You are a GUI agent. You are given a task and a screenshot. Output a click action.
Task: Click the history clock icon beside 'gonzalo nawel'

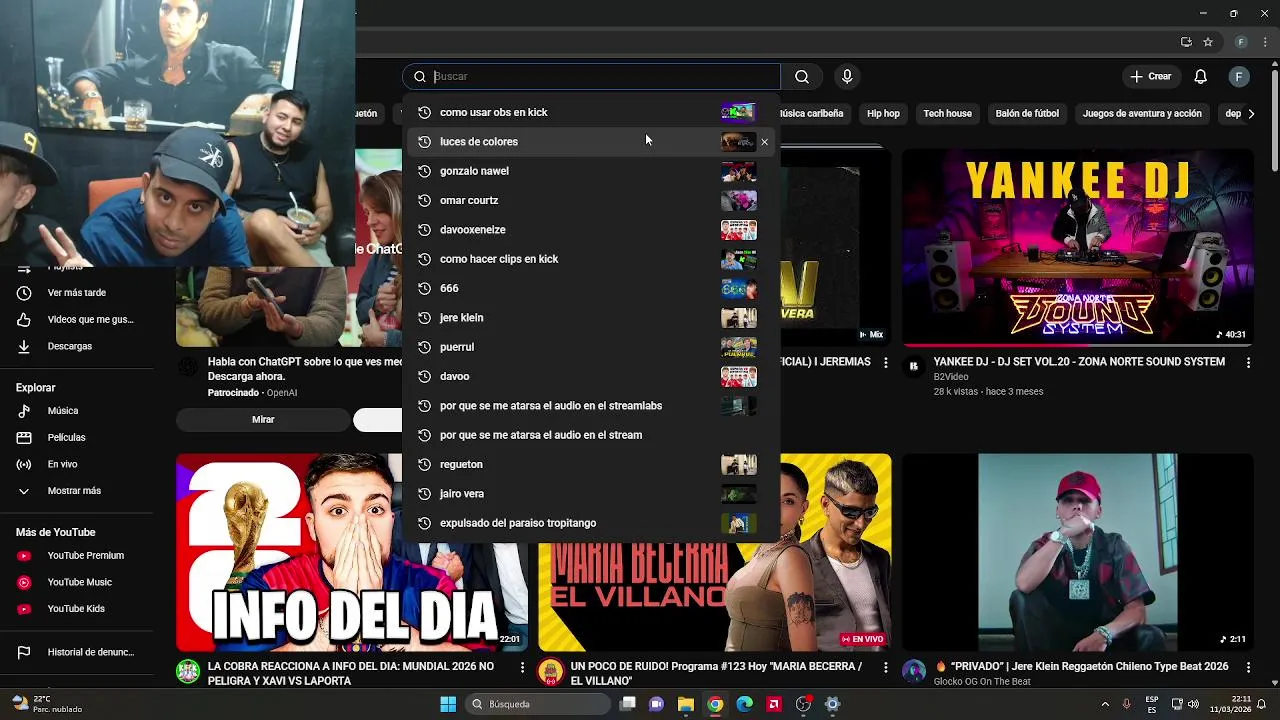coord(424,171)
